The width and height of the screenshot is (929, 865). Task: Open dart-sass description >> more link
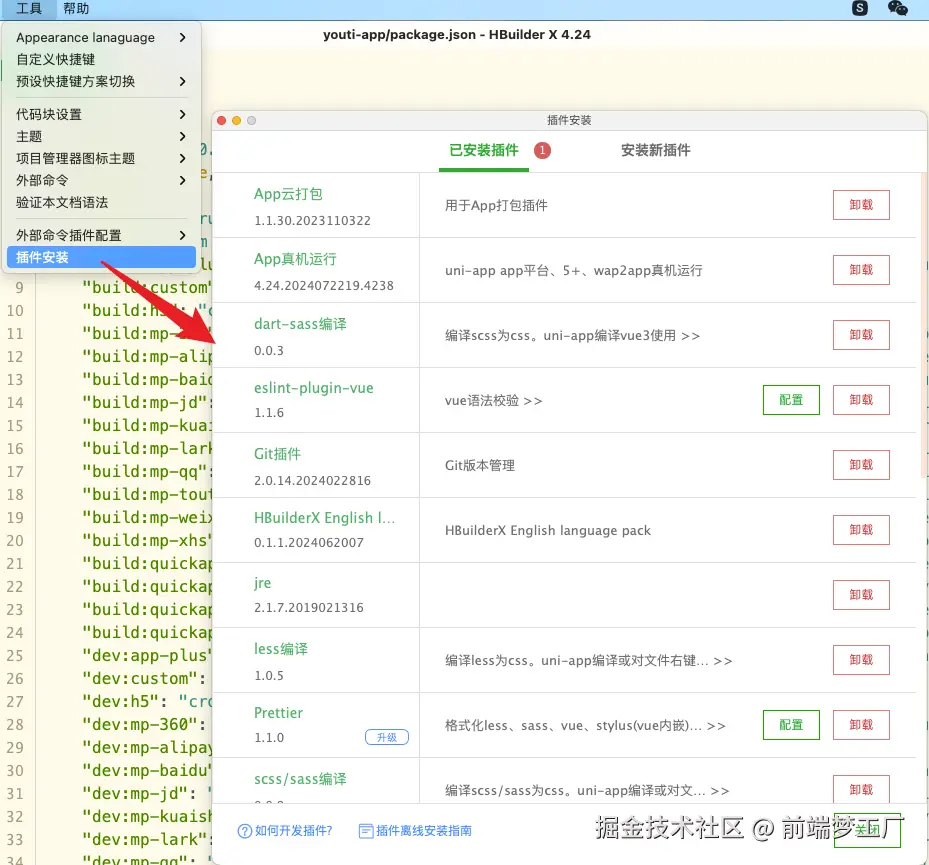pos(690,336)
